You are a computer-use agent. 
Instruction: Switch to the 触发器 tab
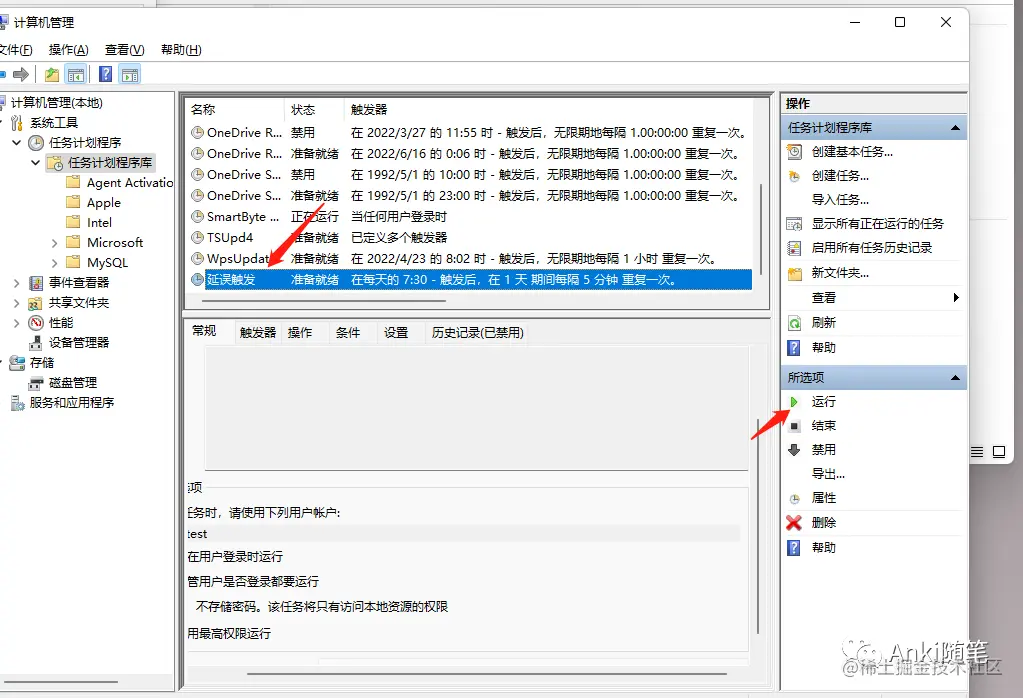click(x=258, y=333)
